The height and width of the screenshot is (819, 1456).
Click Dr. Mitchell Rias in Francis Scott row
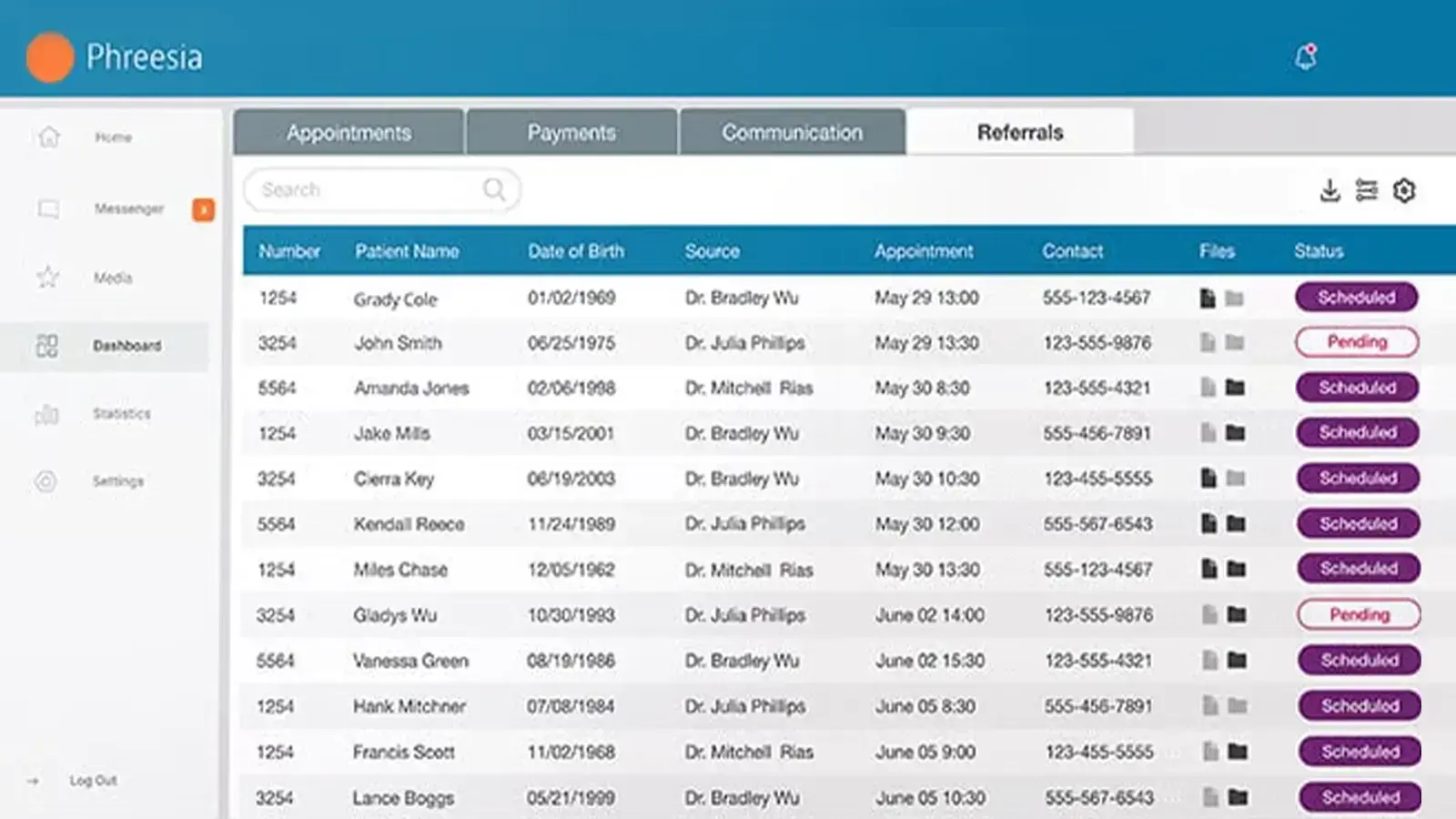pos(749,752)
